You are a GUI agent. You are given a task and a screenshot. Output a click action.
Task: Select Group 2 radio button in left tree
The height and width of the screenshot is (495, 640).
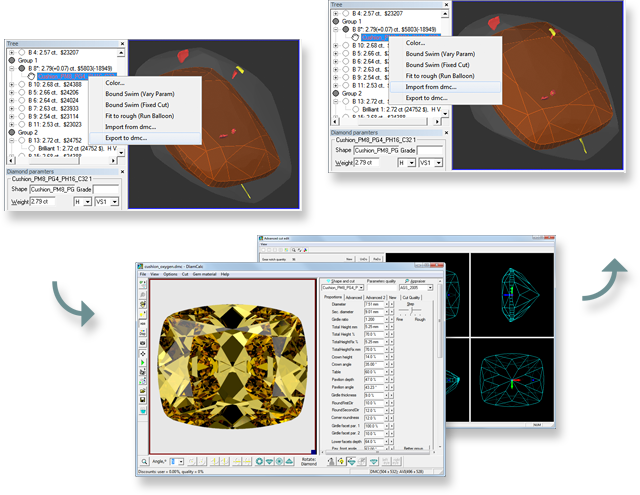pos(9,131)
